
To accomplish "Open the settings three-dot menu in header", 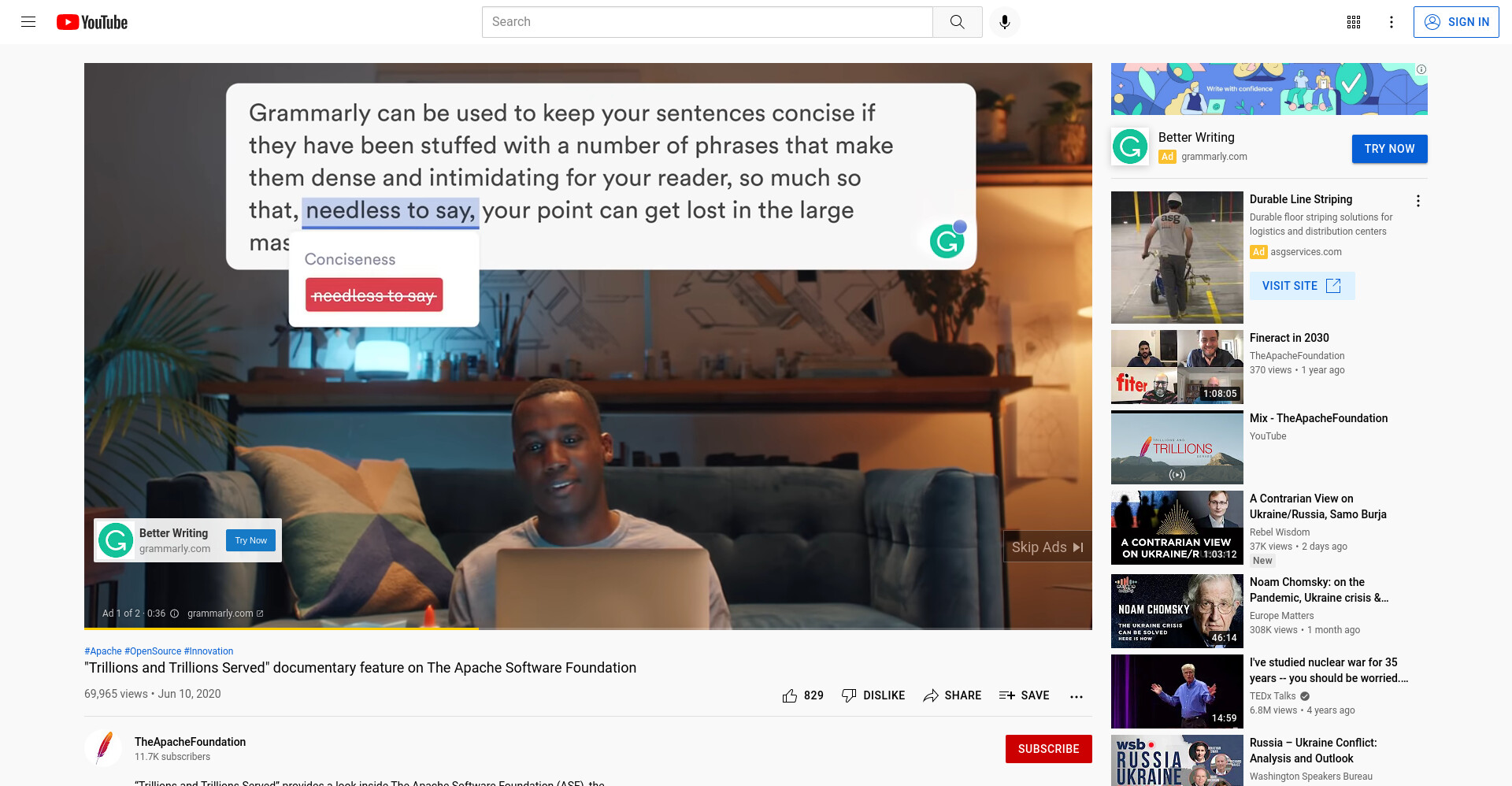I will tap(1392, 22).
